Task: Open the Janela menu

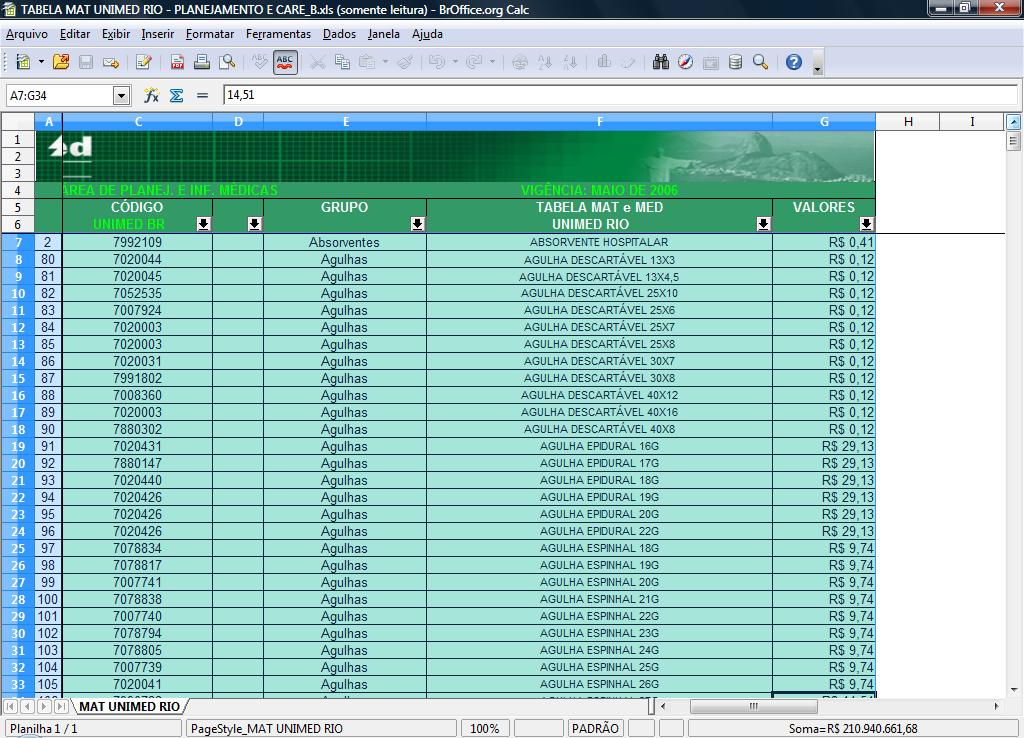Action: pos(384,34)
